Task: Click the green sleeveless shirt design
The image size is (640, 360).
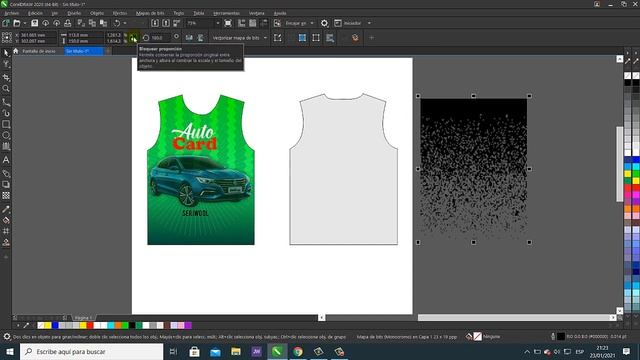Action: coord(201,170)
